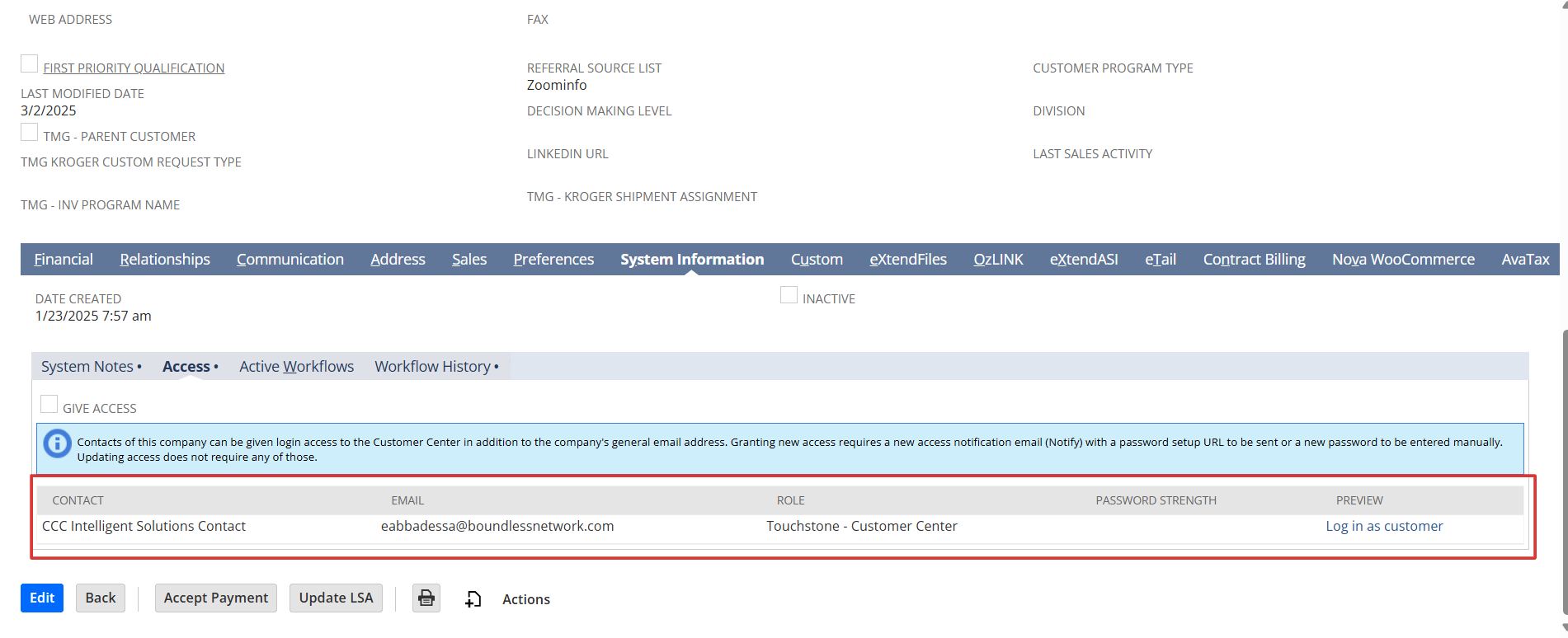The height and width of the screenshot is (638, 1568).
Task: Click the Accept Payment button
Action: (x=216, y=598)
